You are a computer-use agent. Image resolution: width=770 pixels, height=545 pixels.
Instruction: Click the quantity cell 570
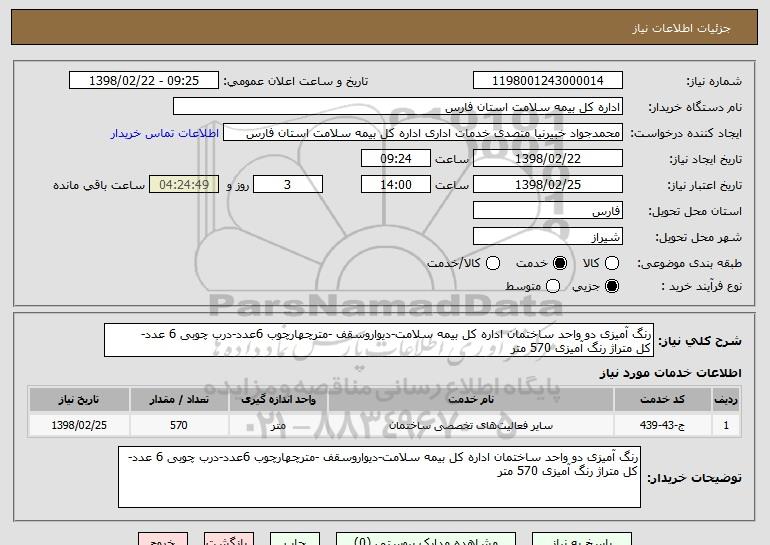[x=179, y=425]
